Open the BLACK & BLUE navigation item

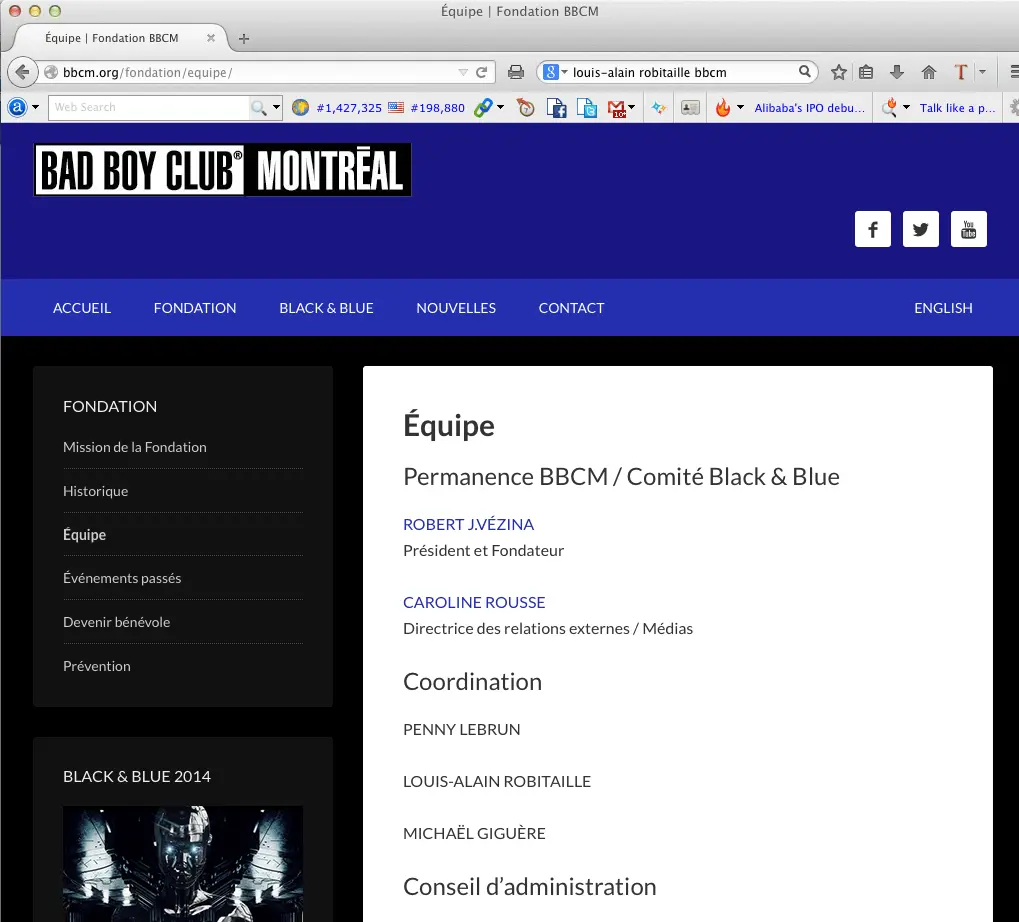click(x=326, y=308)
